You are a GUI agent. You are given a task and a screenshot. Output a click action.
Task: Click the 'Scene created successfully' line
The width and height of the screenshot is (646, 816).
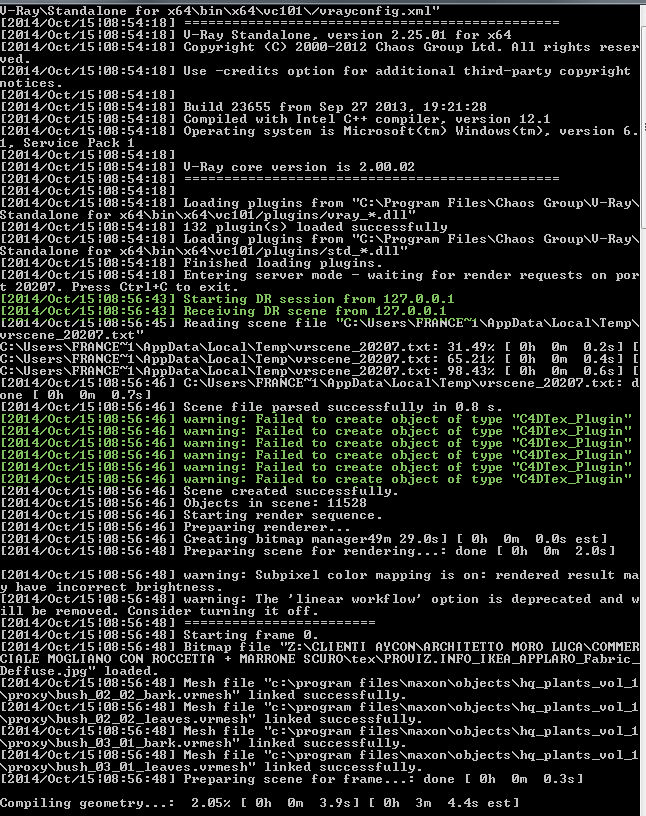pos(199,491)
